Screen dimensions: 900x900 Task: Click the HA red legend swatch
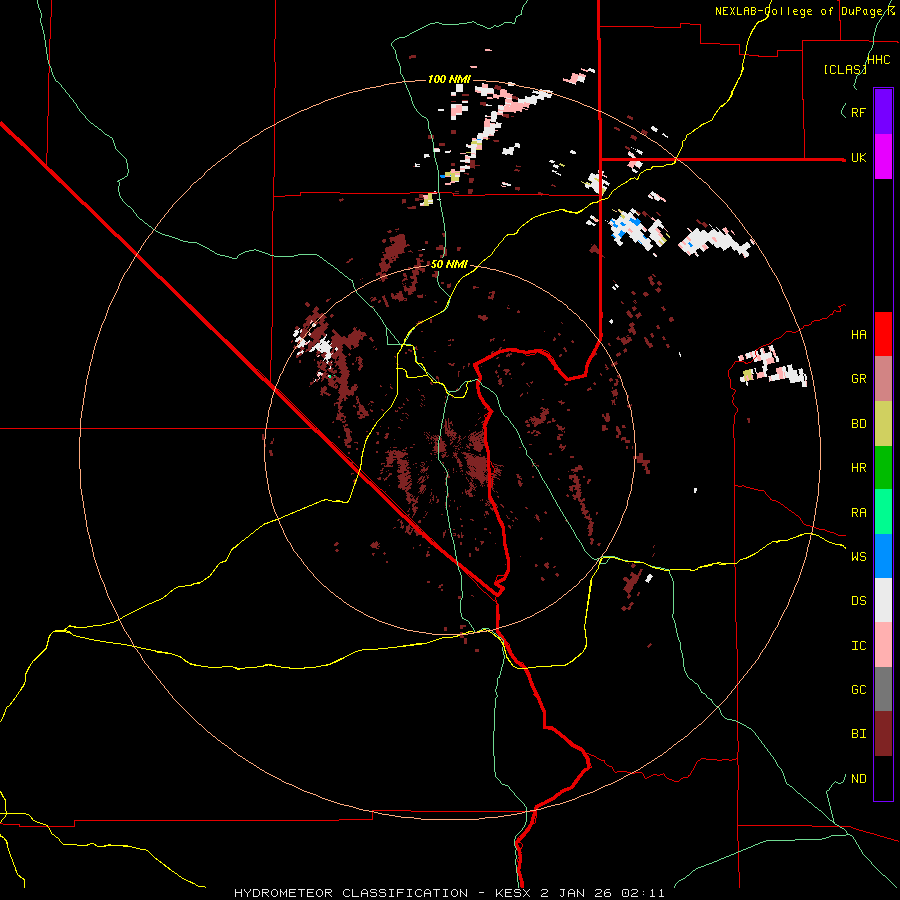pyautogui.click(x=883, y=334)
